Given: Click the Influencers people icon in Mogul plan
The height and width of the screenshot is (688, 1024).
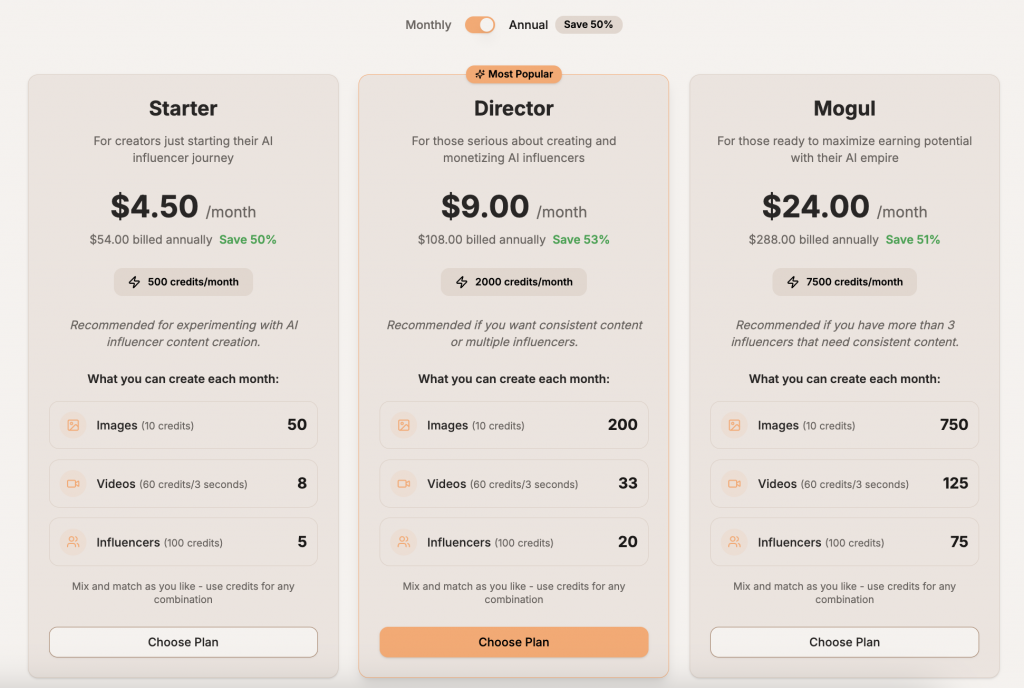Looking at the screenshot, I should pos(734,542).
